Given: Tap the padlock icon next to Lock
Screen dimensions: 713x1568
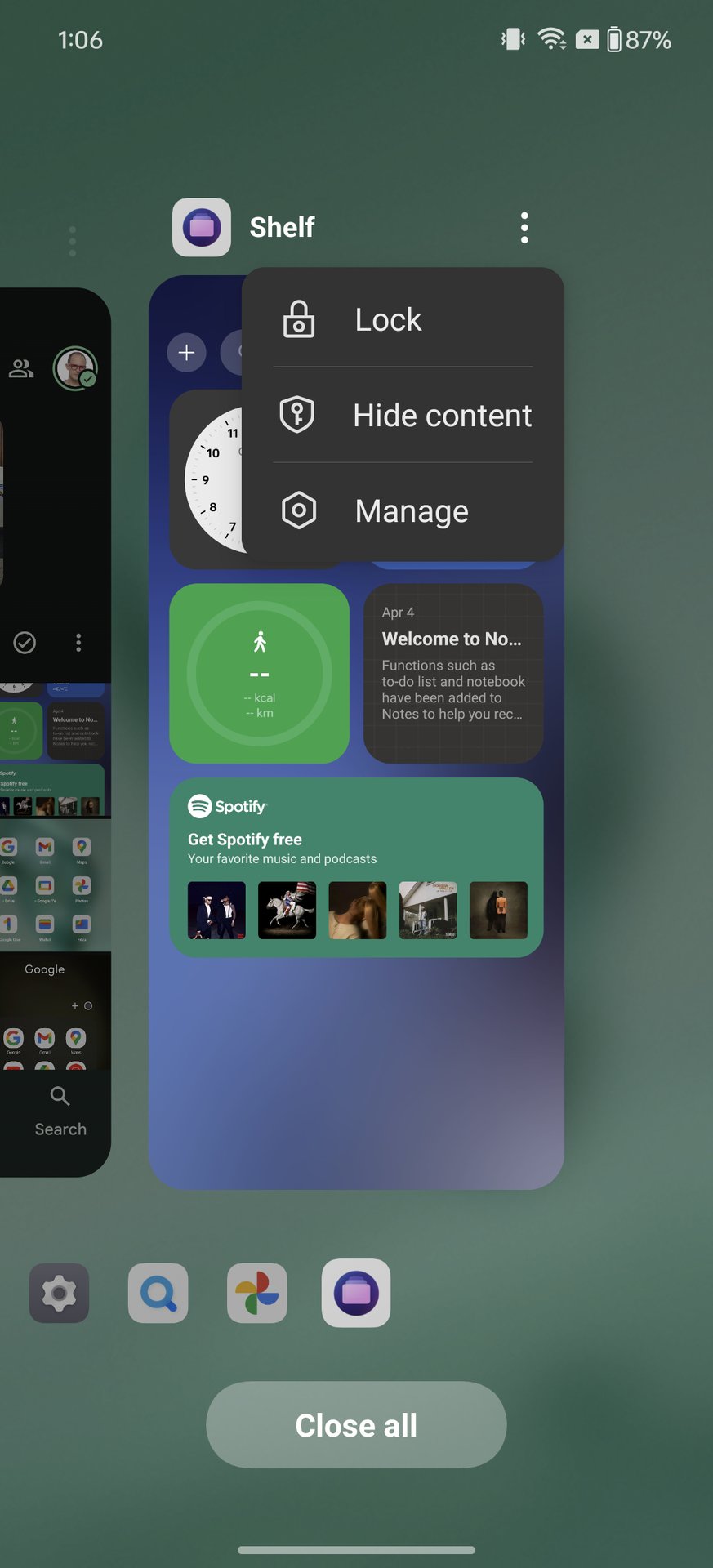Looking at the screenshot, I should point(299,319).
